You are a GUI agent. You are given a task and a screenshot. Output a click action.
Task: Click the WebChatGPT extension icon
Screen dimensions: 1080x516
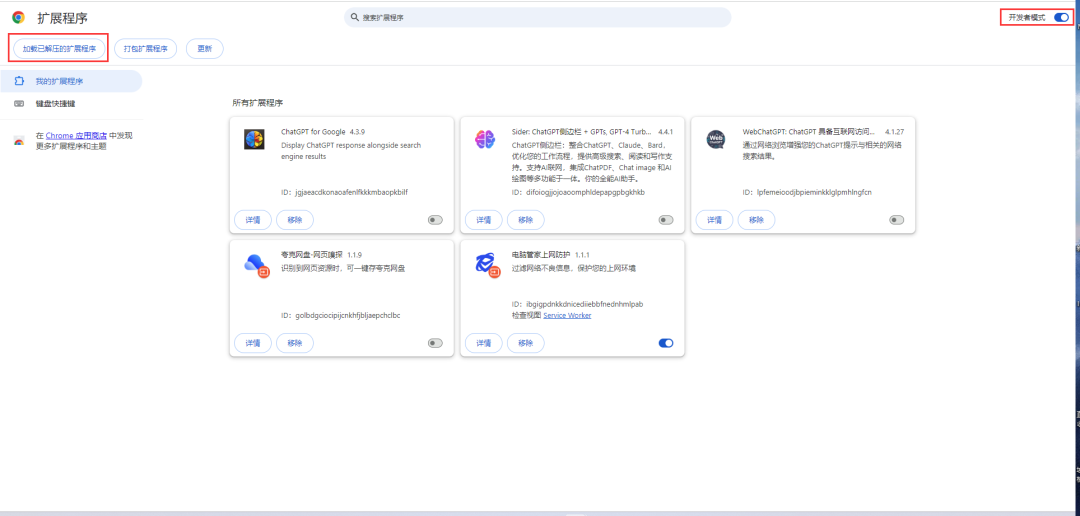coord(716,140)
